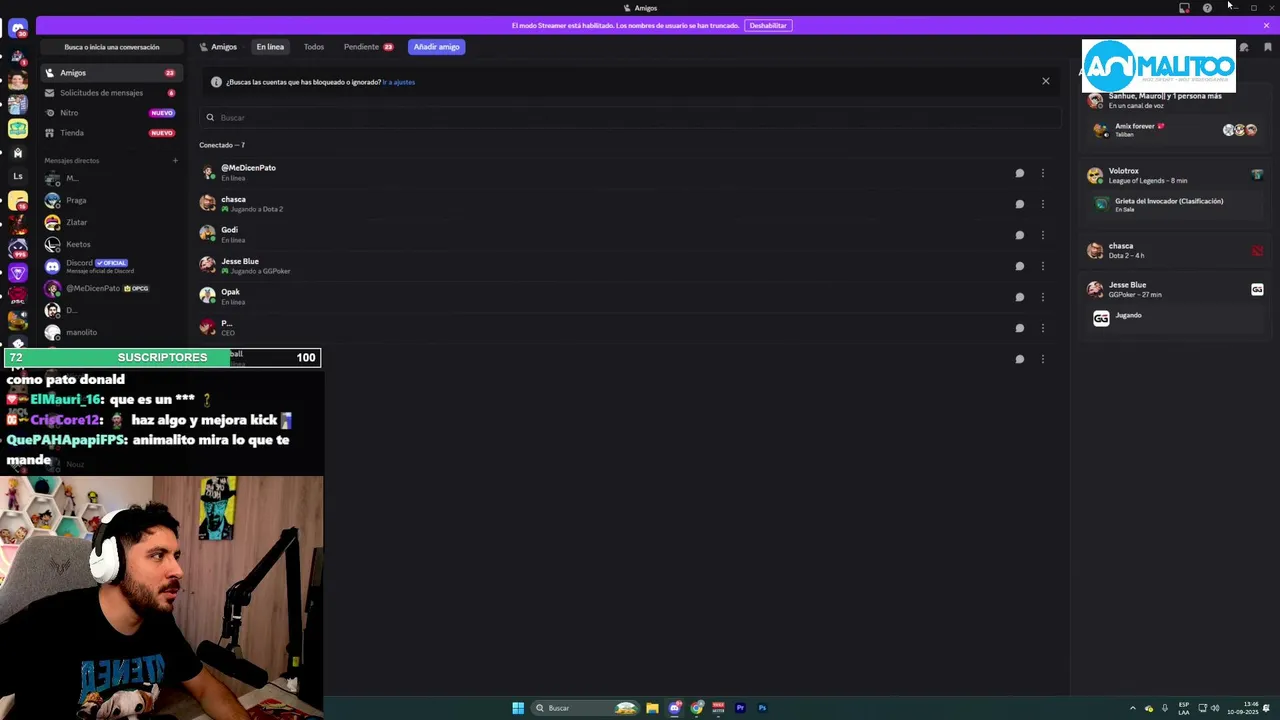Click the Añadir amigo button
Viewport: 1280px width, 720px height.
437,47
